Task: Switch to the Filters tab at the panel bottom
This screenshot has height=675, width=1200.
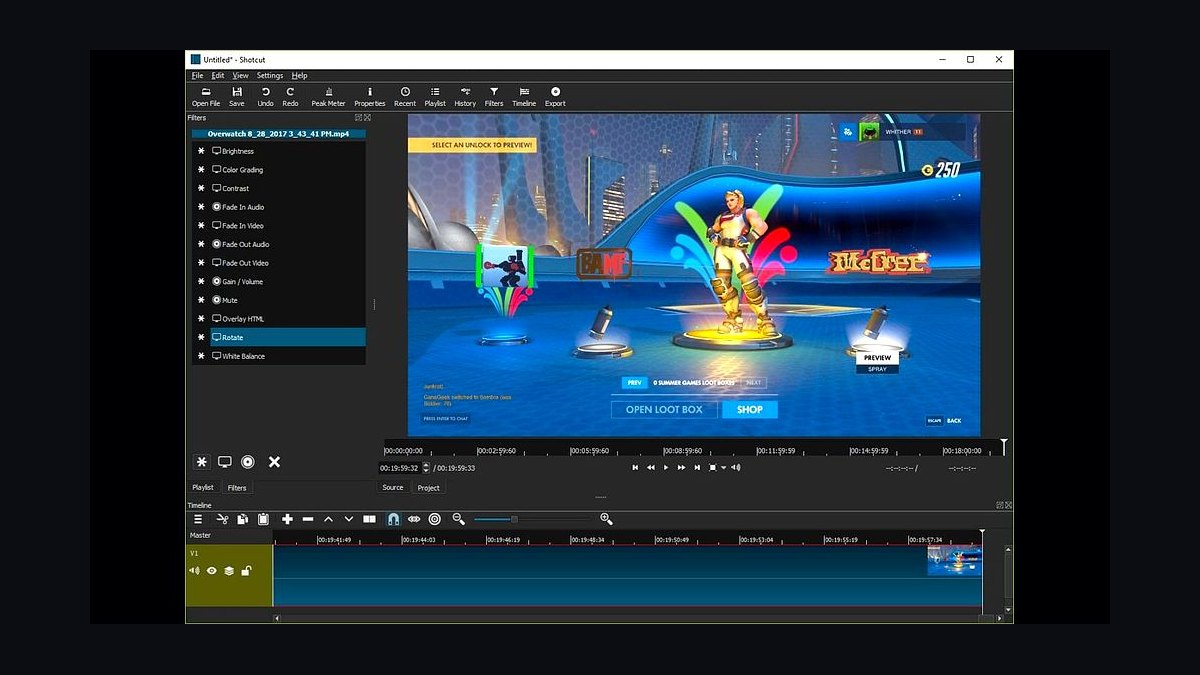Action: (x=237, y=488)
